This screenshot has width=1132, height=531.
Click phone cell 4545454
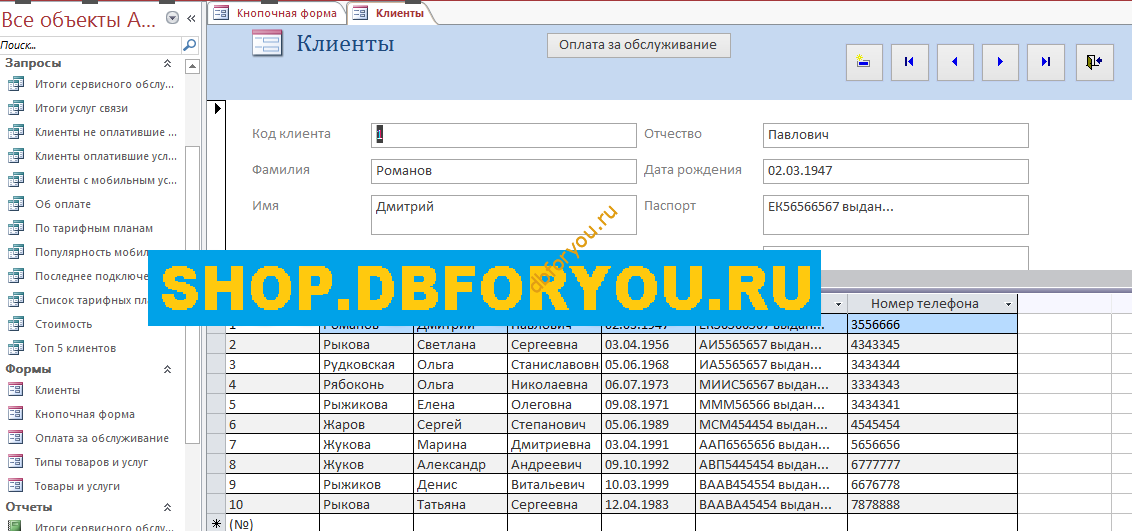click(x=933, y=425)
